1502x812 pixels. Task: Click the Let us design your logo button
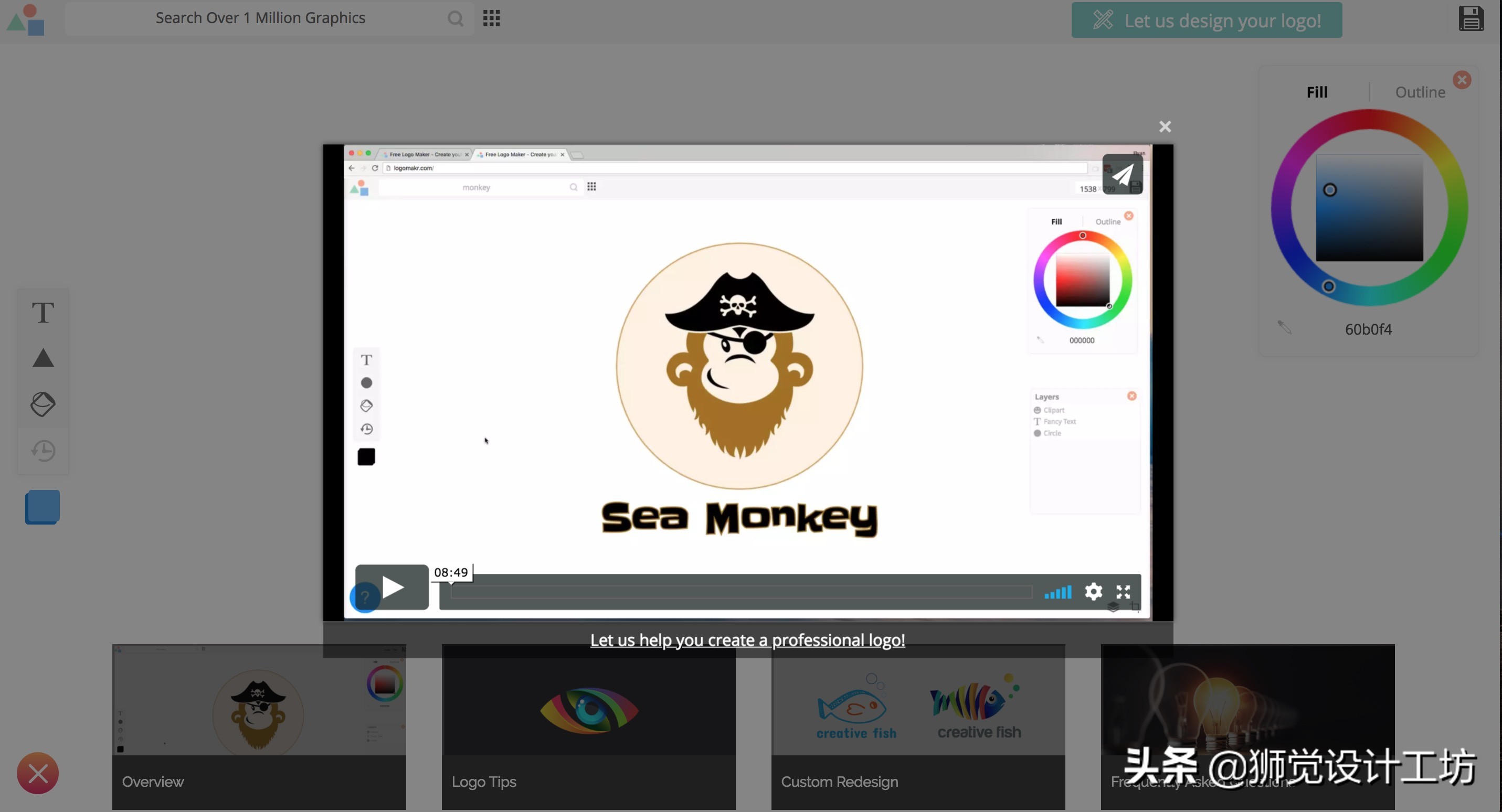tap(1206, 19)
